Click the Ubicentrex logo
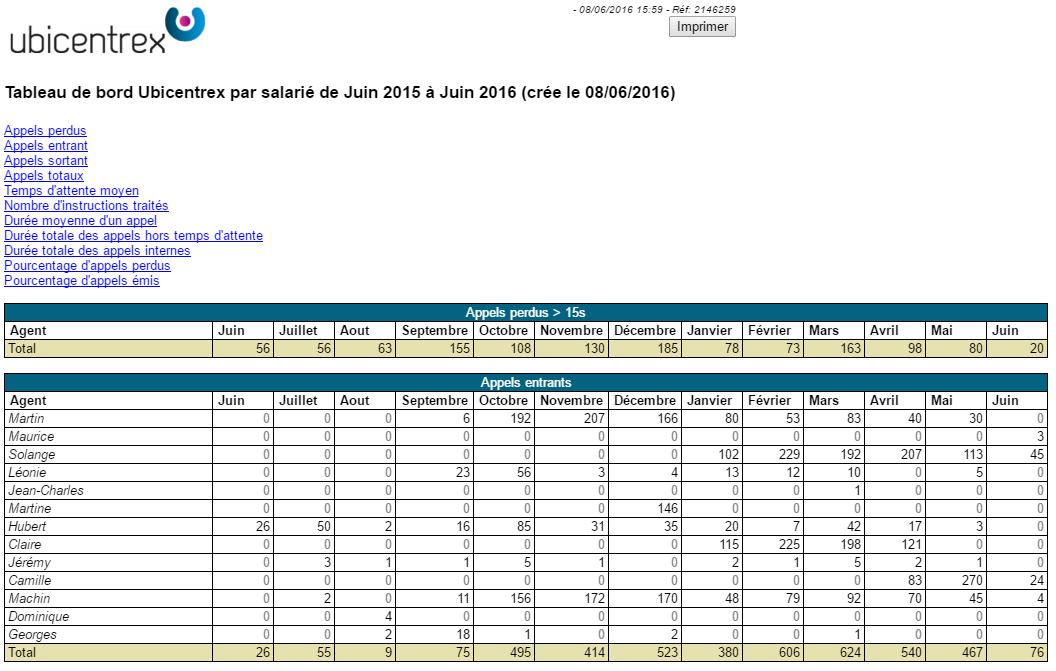 107,31
